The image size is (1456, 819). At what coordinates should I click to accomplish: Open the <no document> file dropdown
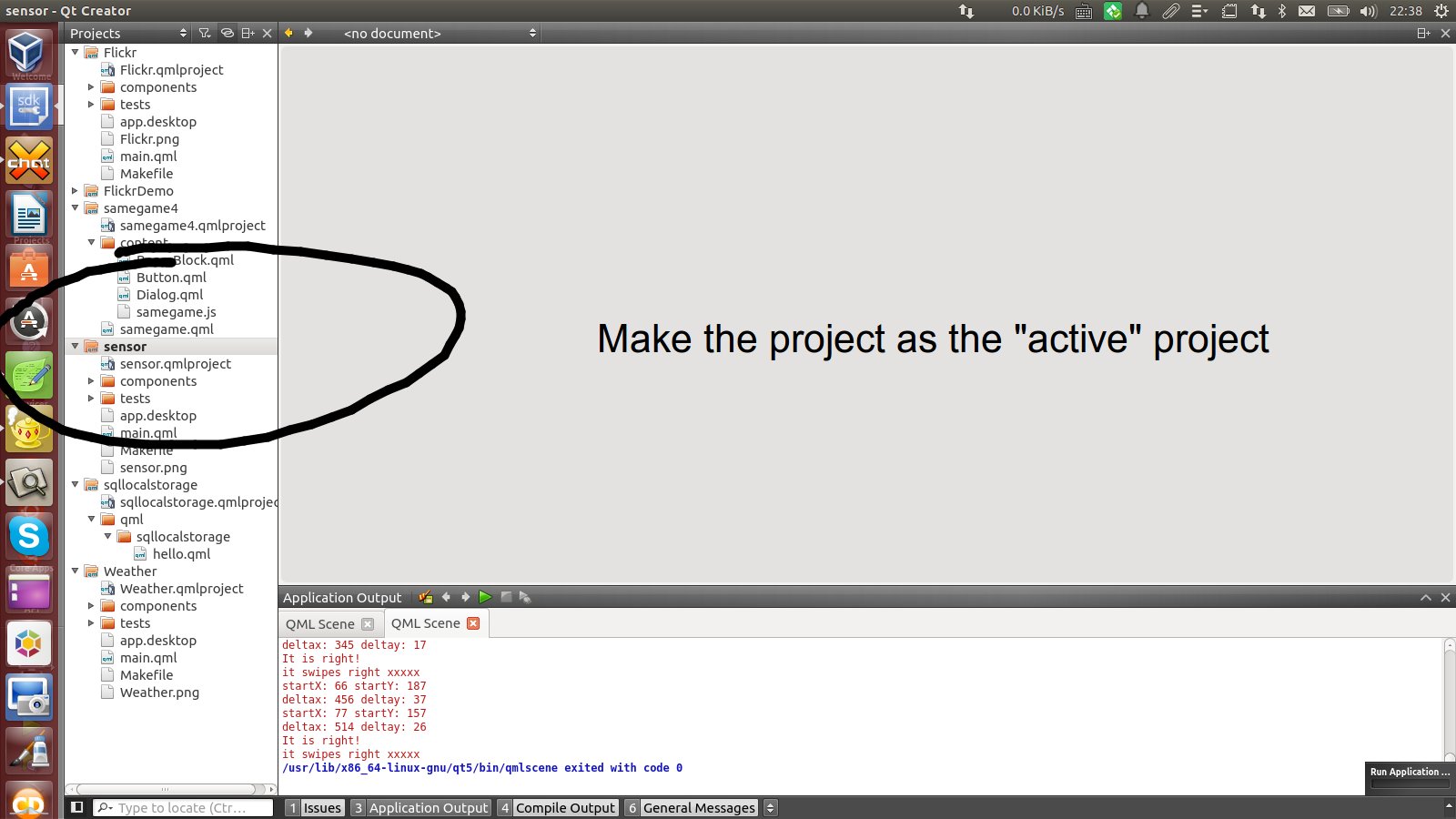[x=440, y=33]
